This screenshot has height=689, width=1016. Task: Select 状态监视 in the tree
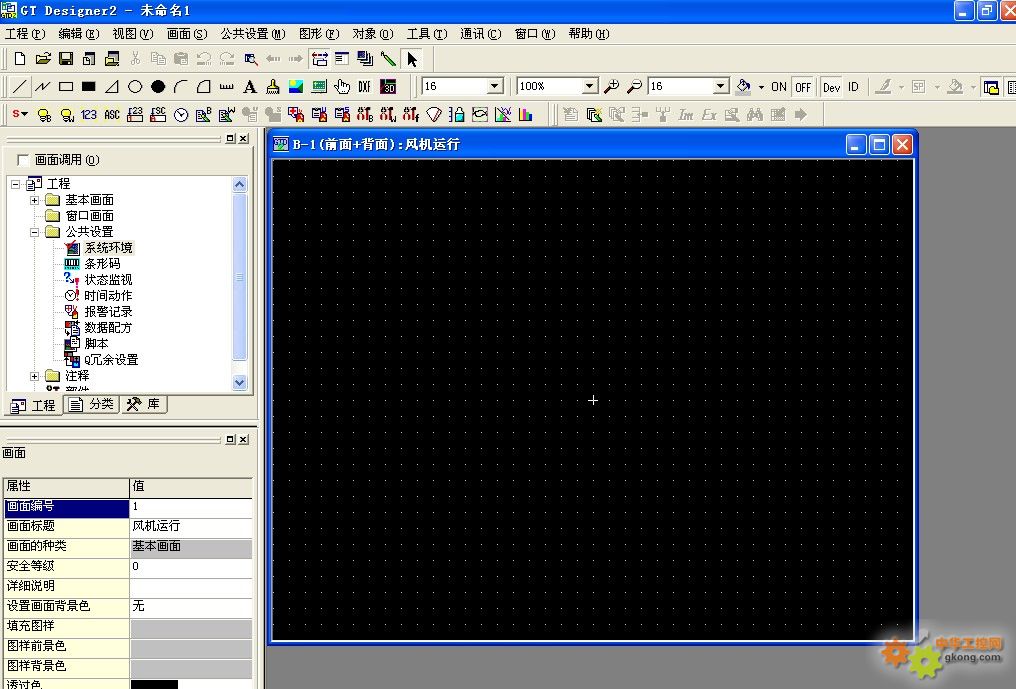108,279
